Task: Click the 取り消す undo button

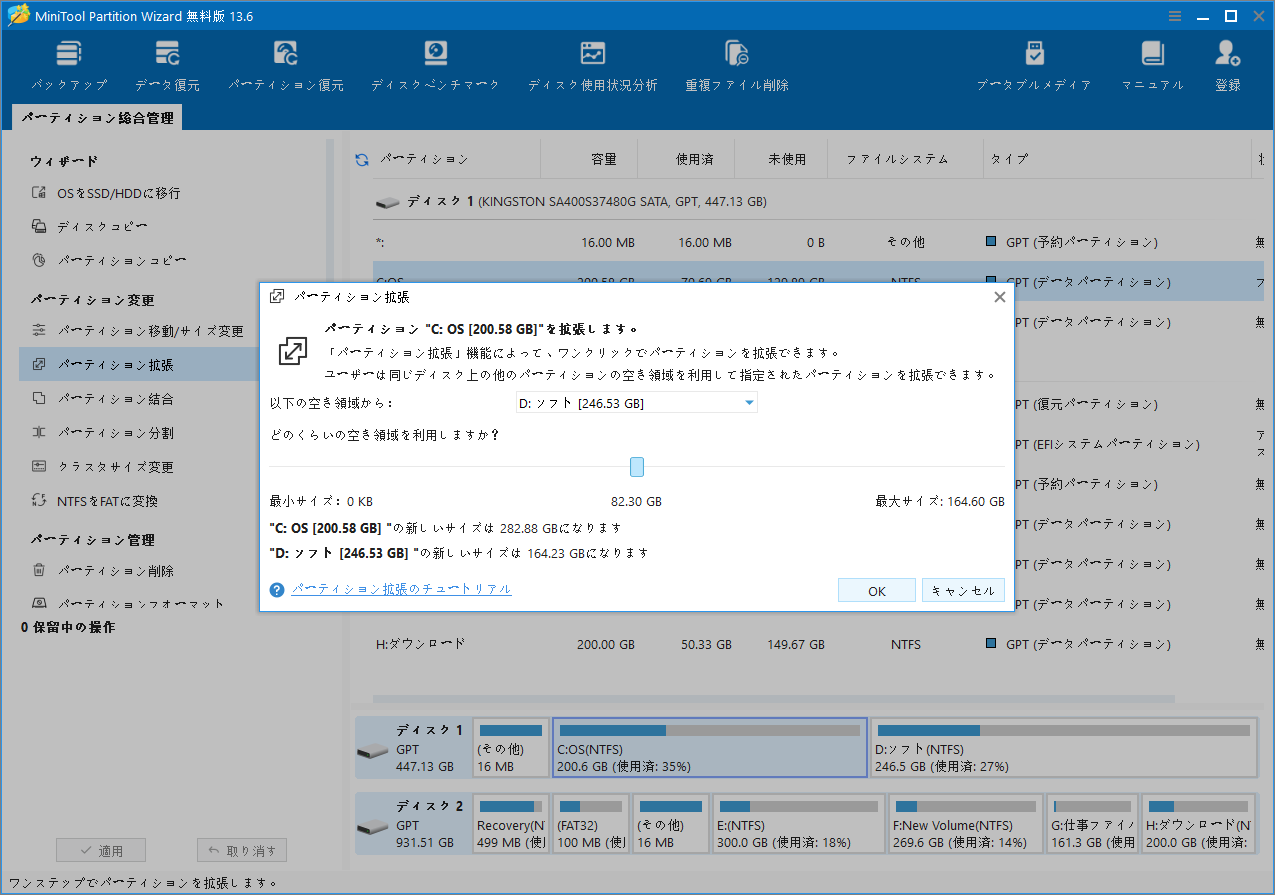Action: (x=242, y=851)
